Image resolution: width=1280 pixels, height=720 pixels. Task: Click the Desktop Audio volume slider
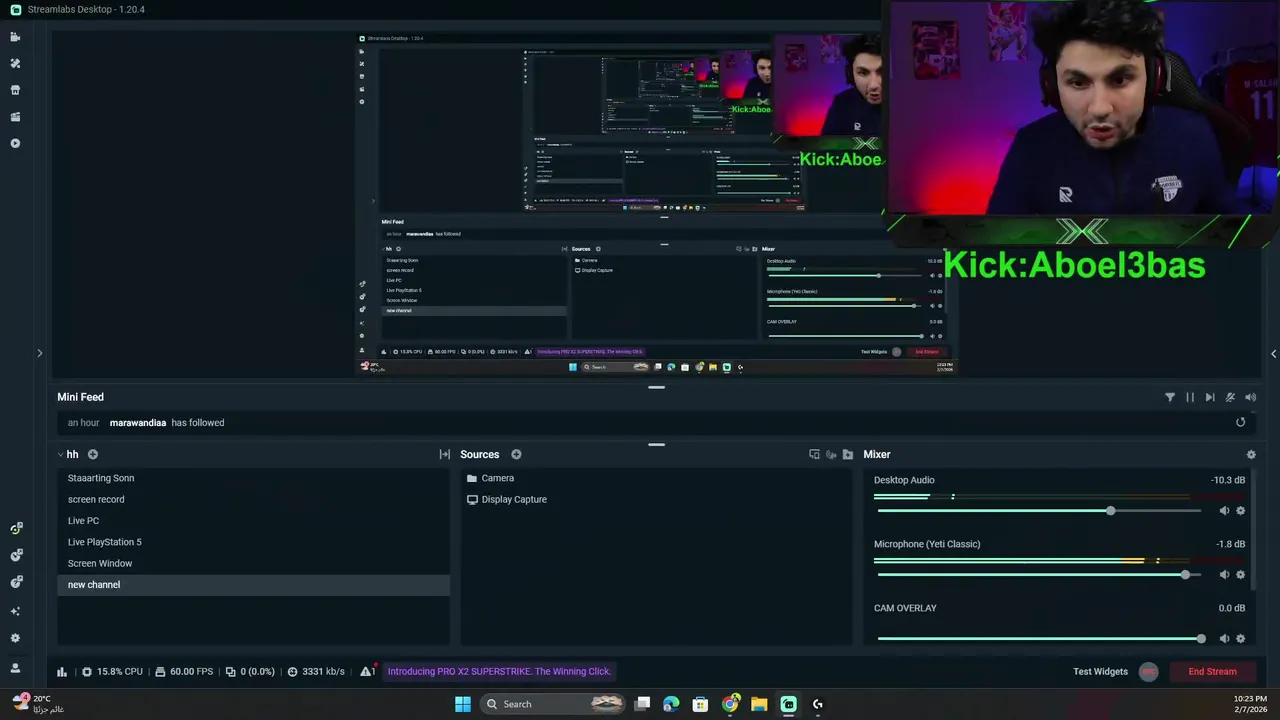pos(1039,511)
